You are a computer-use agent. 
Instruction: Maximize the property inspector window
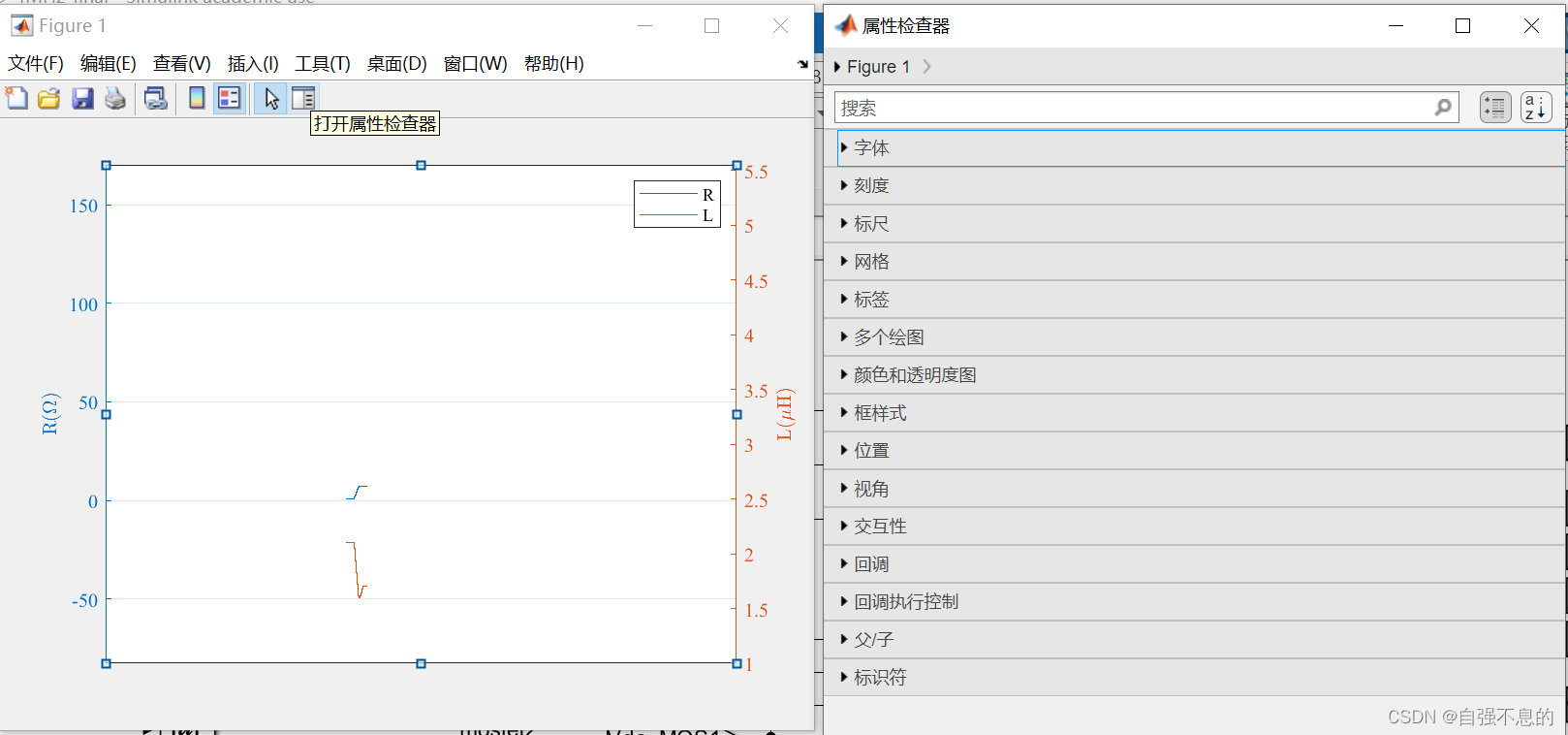(x=1463, y=26)
